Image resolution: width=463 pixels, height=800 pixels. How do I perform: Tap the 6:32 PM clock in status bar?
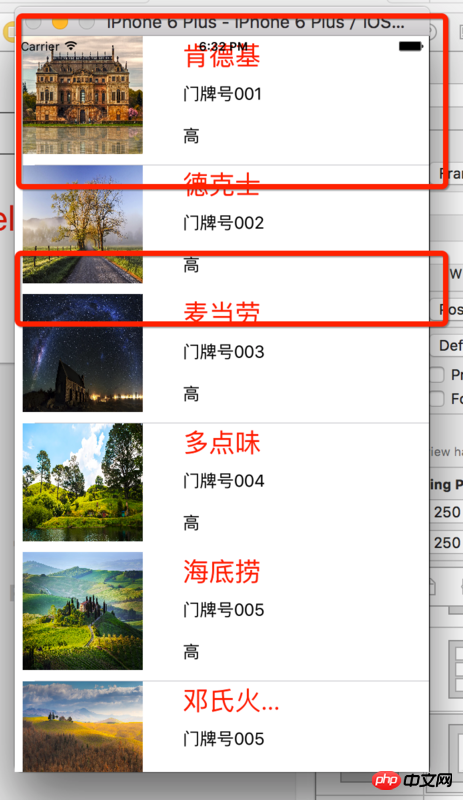click(223, 46)
